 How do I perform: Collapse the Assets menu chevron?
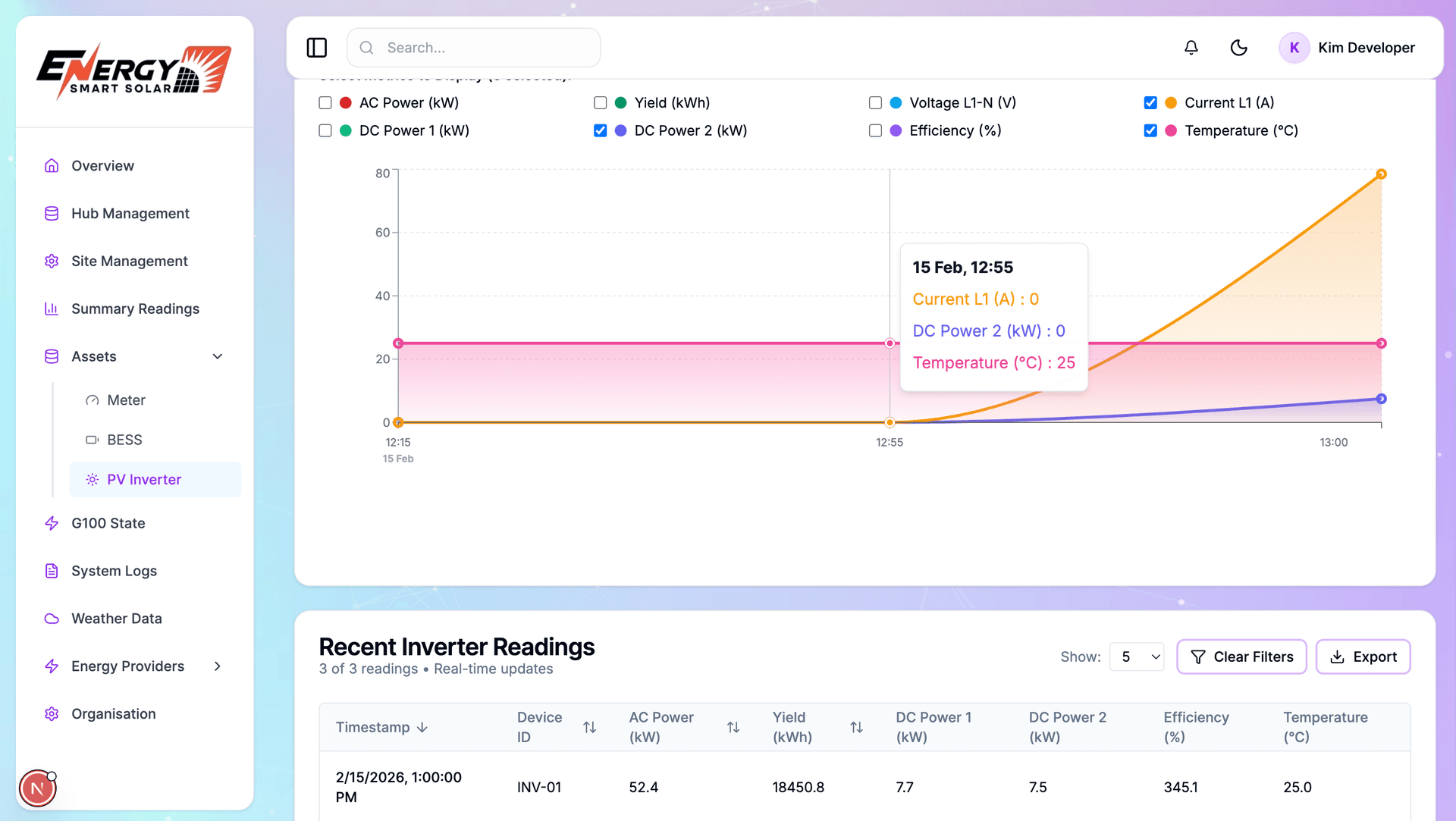click(218, 356)
